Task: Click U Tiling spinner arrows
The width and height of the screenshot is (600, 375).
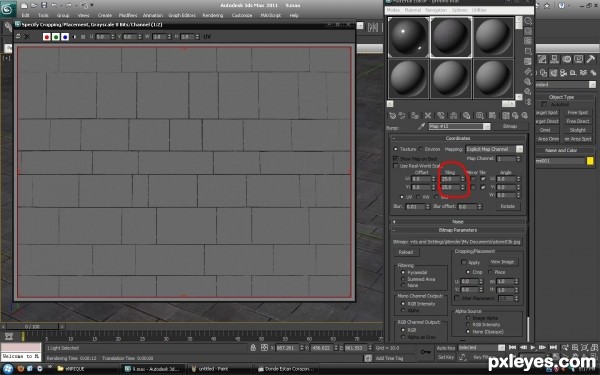Action: click(x=462, y=179)
